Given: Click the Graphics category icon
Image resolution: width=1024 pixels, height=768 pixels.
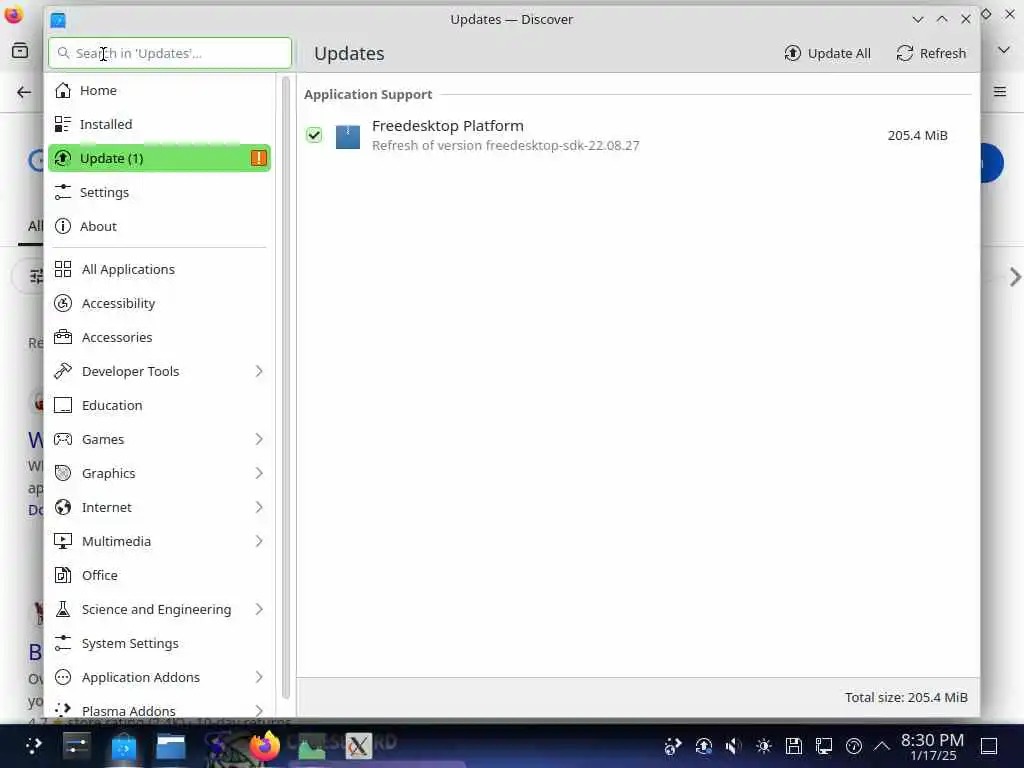Looking at the screenshot, I should click(63, 473).
